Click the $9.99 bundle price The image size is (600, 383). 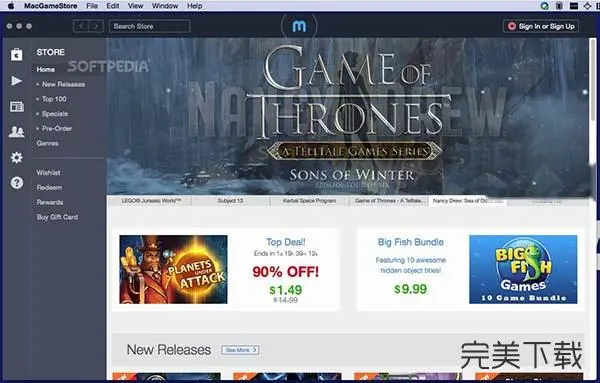pyautogui.click(x=411, y=289)
